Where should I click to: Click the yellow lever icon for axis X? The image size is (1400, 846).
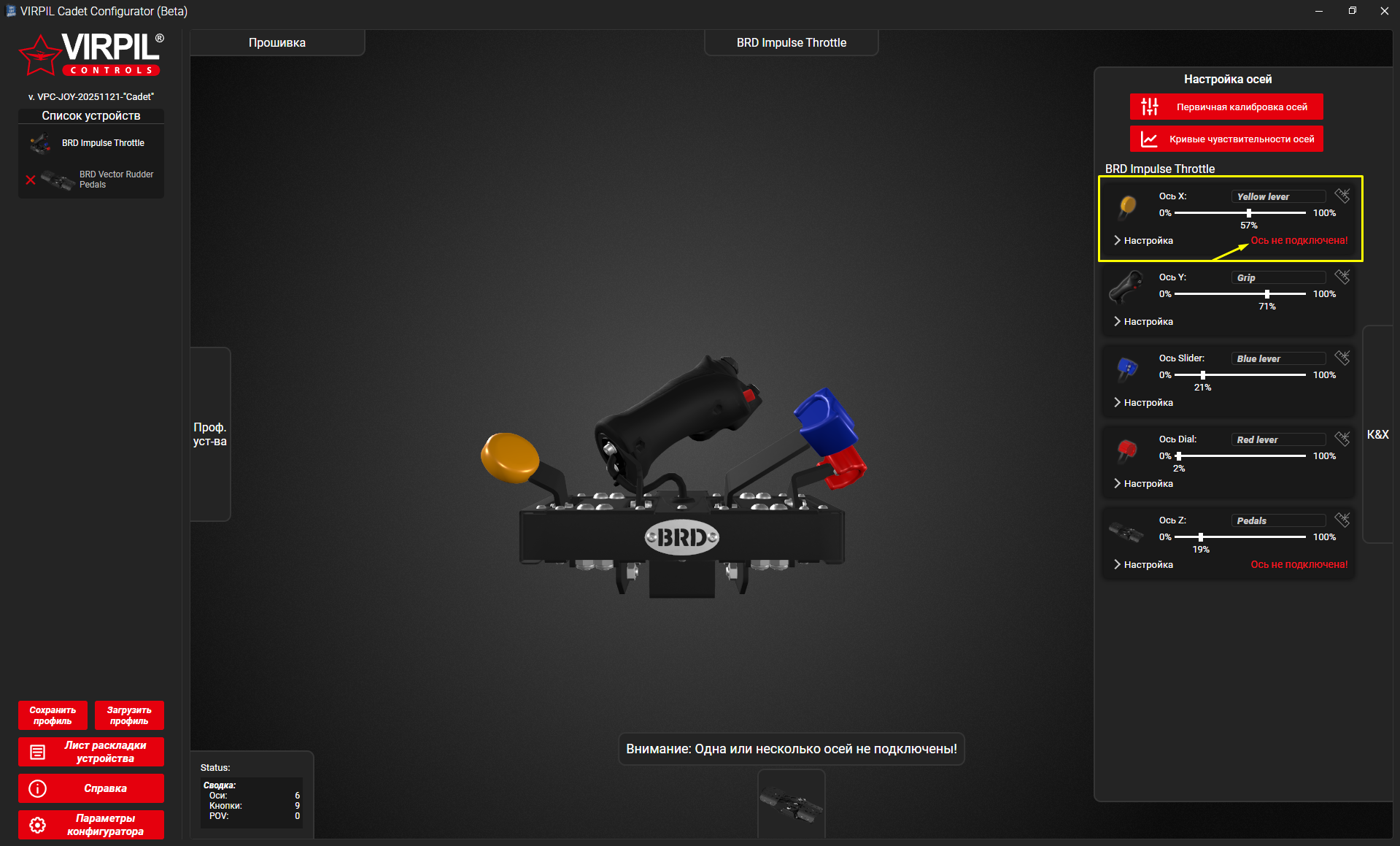(1127, 207)
